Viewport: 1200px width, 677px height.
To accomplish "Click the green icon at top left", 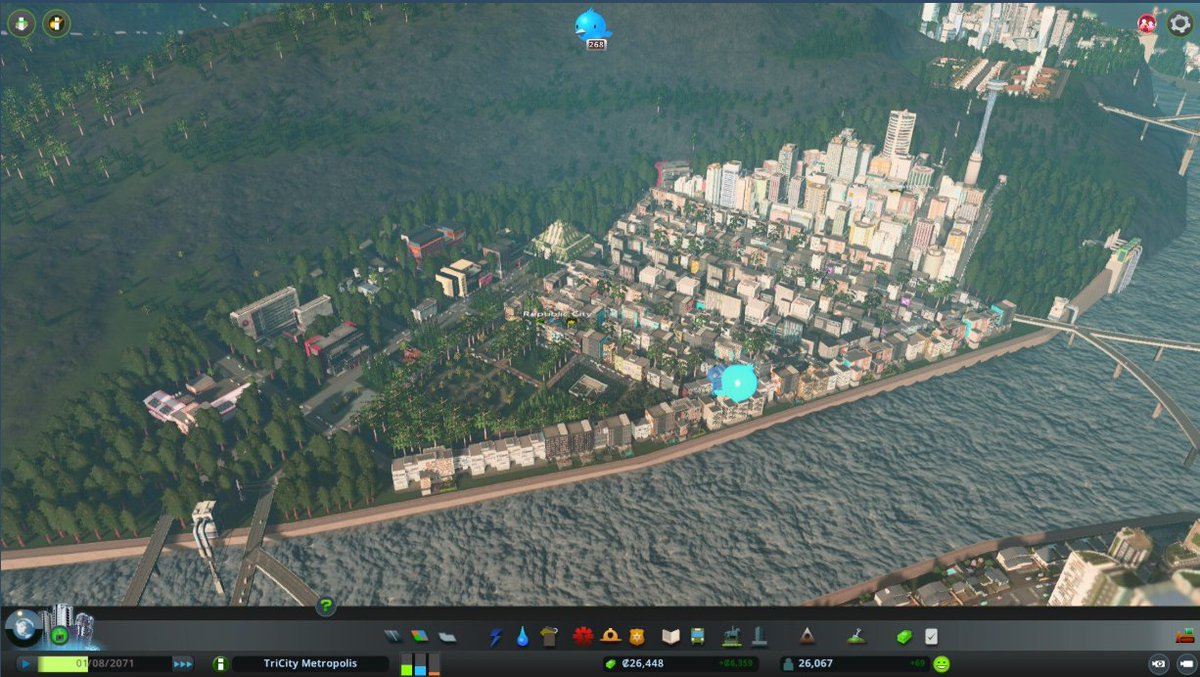I will coord(22,23).
